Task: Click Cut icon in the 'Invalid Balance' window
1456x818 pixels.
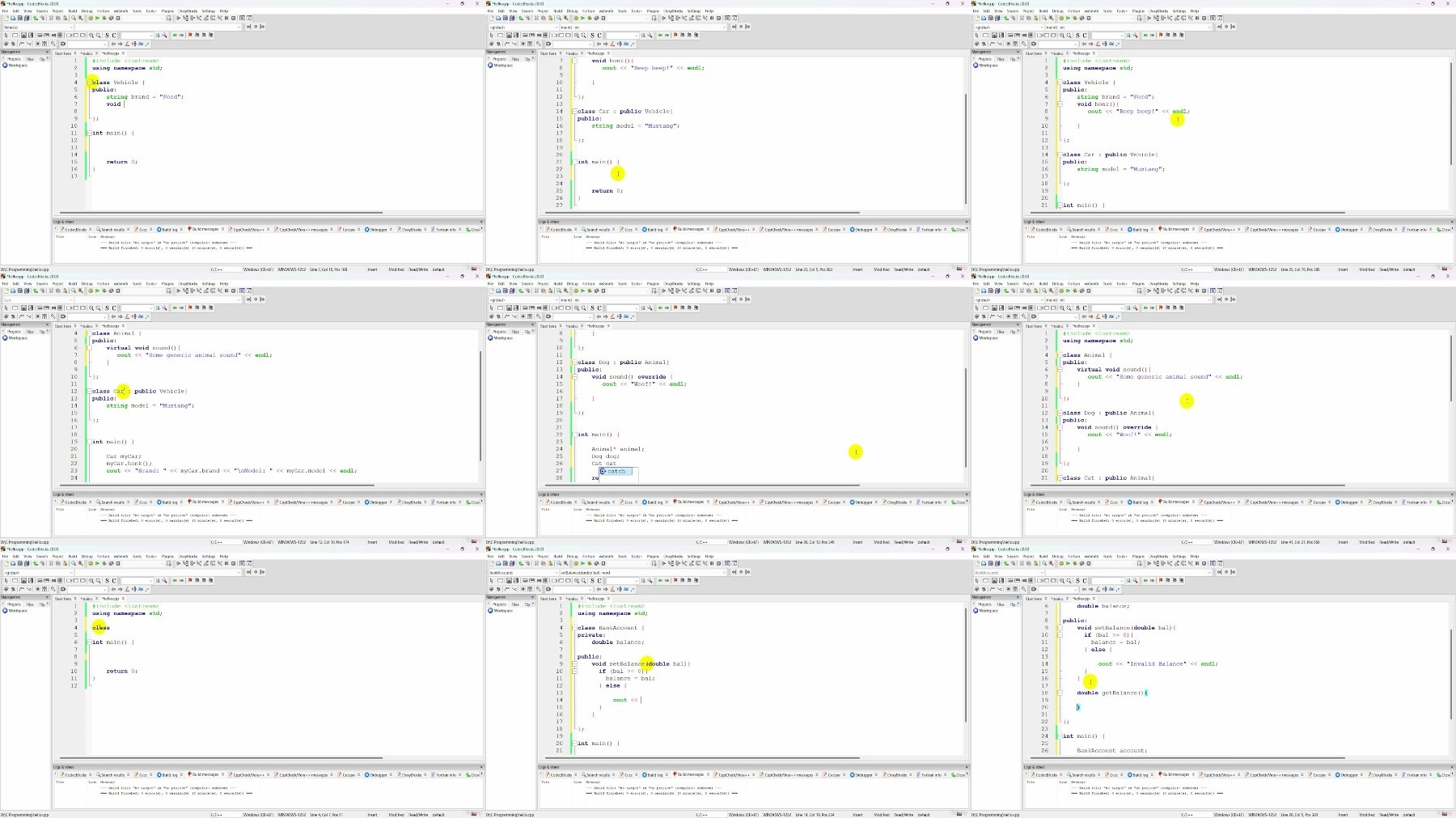Action: click(x=1022, y=563)
